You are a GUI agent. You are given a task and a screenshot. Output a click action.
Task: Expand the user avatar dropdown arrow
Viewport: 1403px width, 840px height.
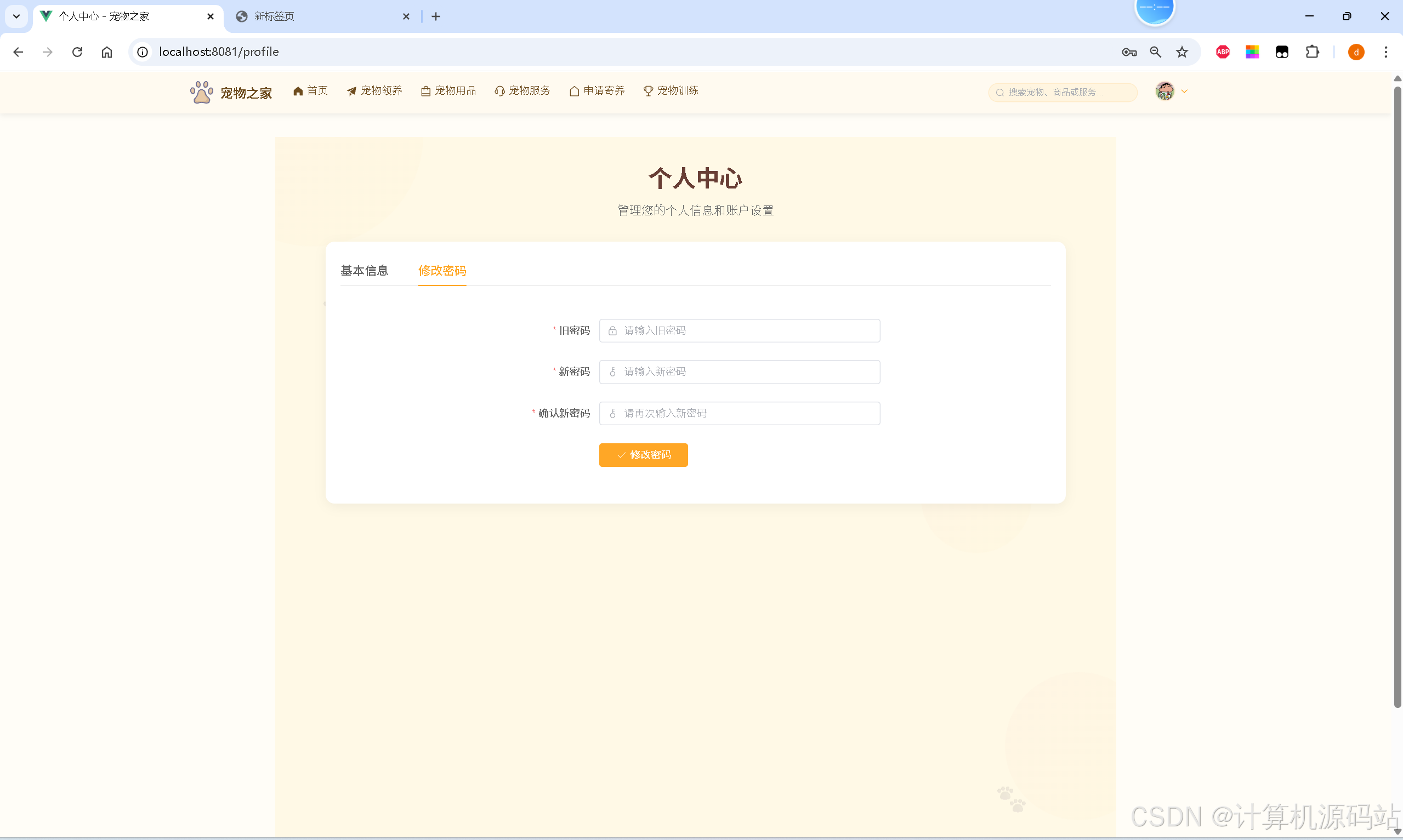point(1184,91)
